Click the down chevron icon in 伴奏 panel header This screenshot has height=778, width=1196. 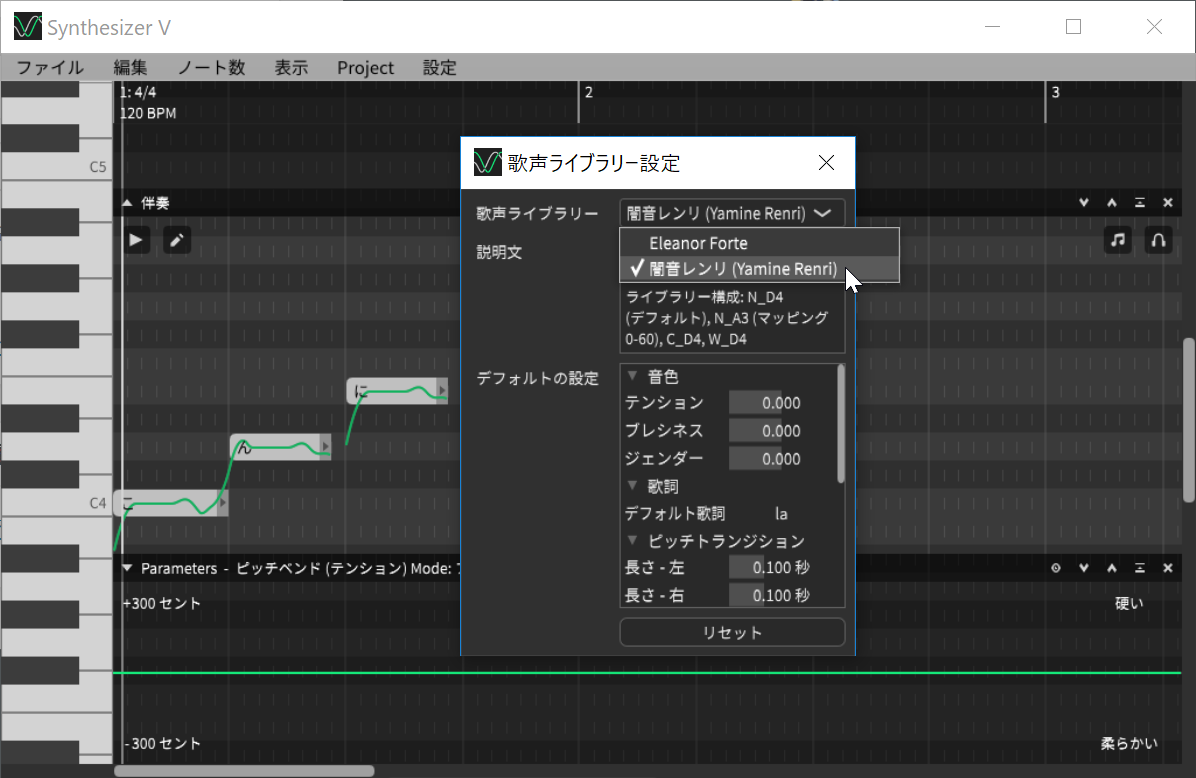pos(1084,203)
